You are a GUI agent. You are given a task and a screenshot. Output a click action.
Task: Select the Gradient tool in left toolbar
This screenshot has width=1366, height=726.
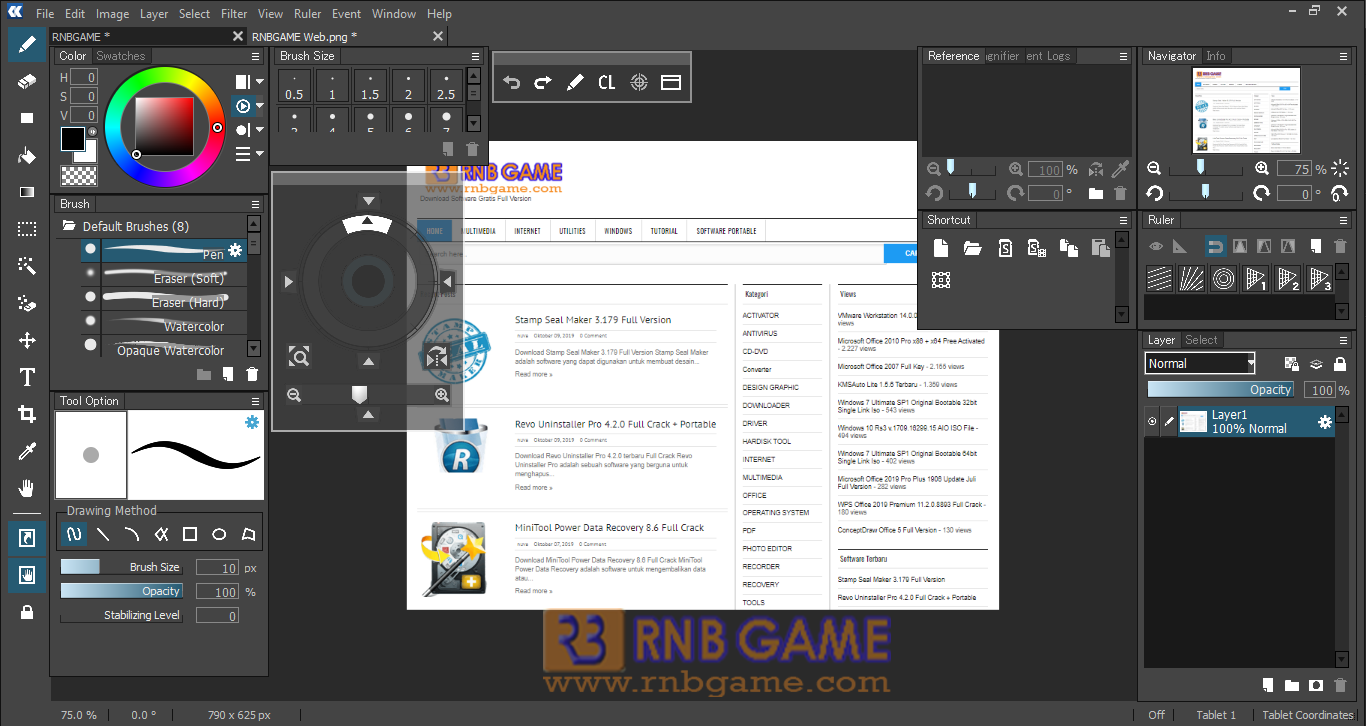click(27, 192)
